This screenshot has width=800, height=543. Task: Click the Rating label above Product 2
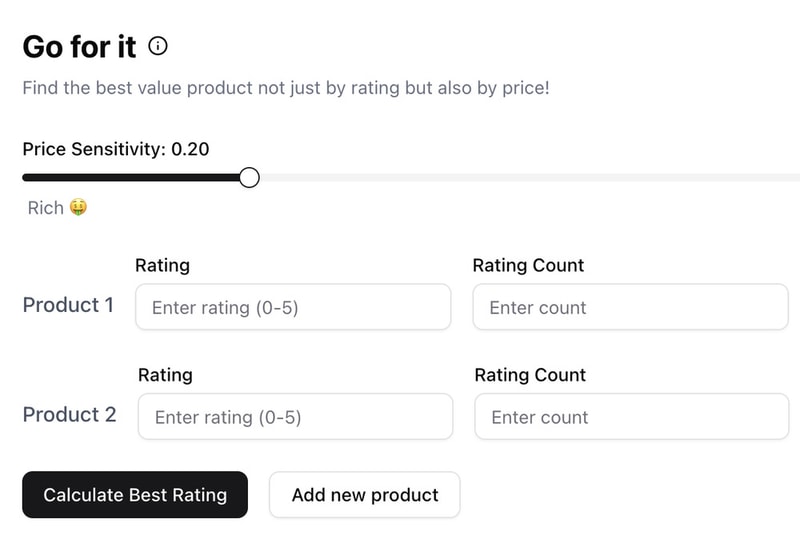click(x=165, y=375)
